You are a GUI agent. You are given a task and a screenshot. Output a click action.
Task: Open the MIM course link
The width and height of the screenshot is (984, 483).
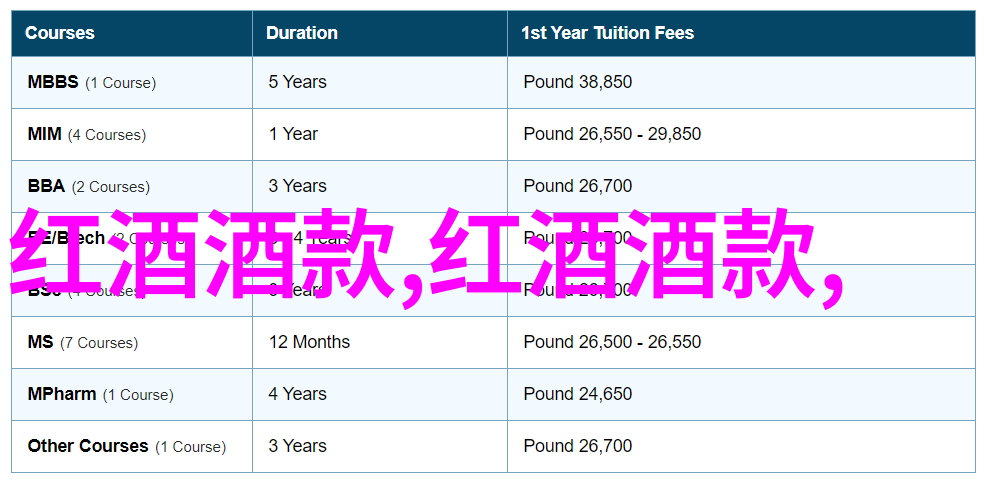tap(45, 134)
